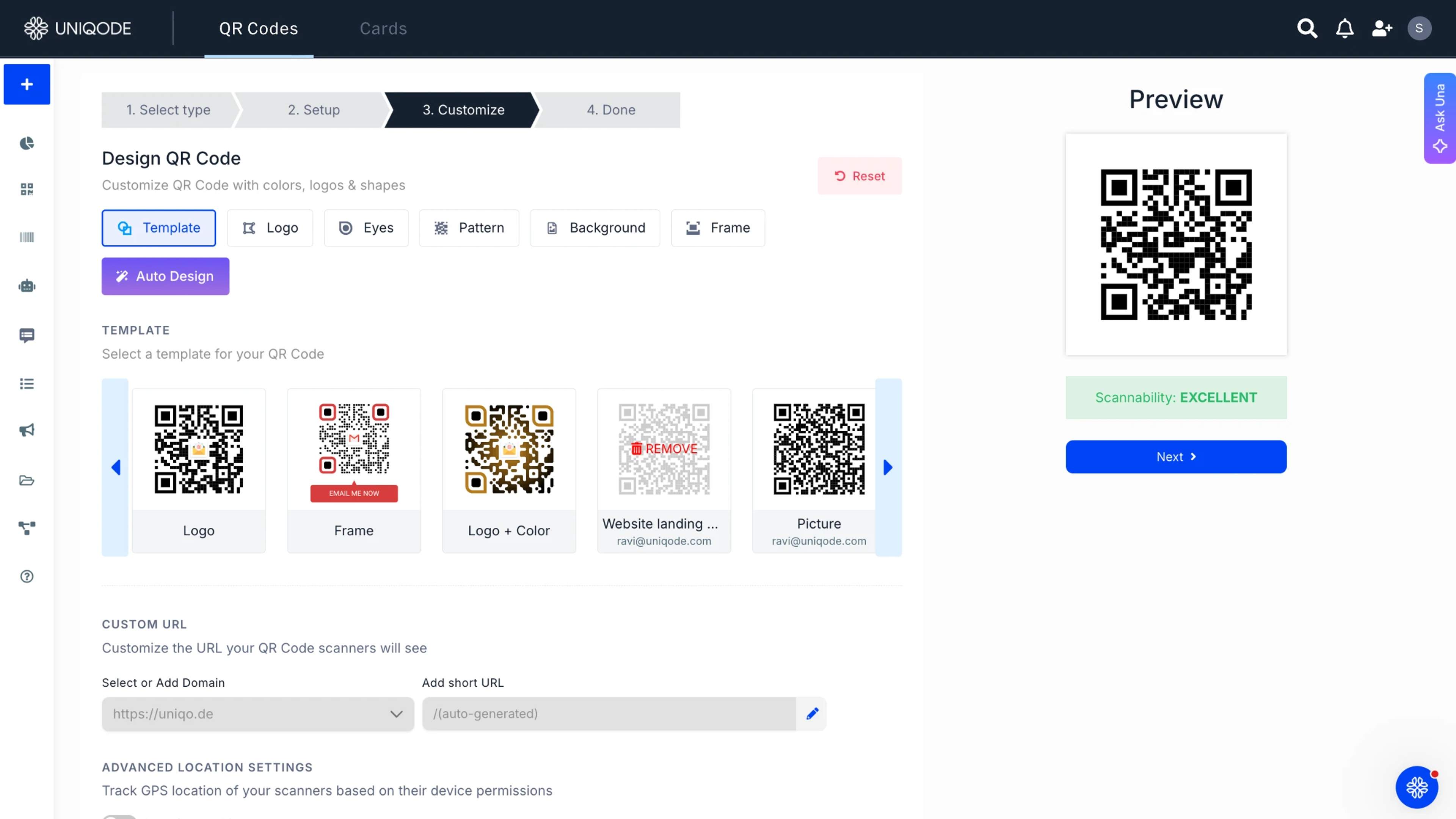The height and width of the screenshot is (819, 1456).
Task: Click the Reset button
Action: [x=860, y=176]
